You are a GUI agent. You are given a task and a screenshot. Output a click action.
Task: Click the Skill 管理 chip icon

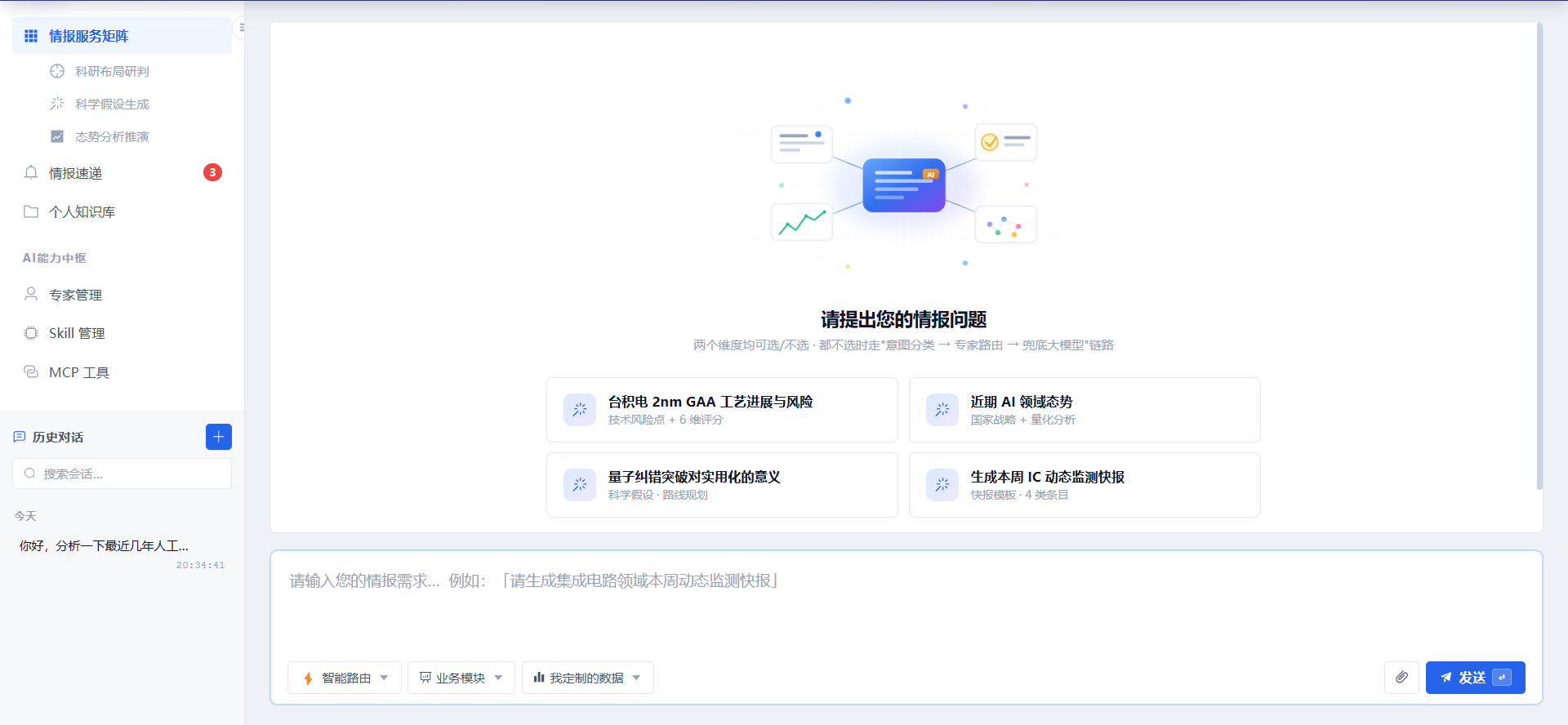[x=31, y=333]
